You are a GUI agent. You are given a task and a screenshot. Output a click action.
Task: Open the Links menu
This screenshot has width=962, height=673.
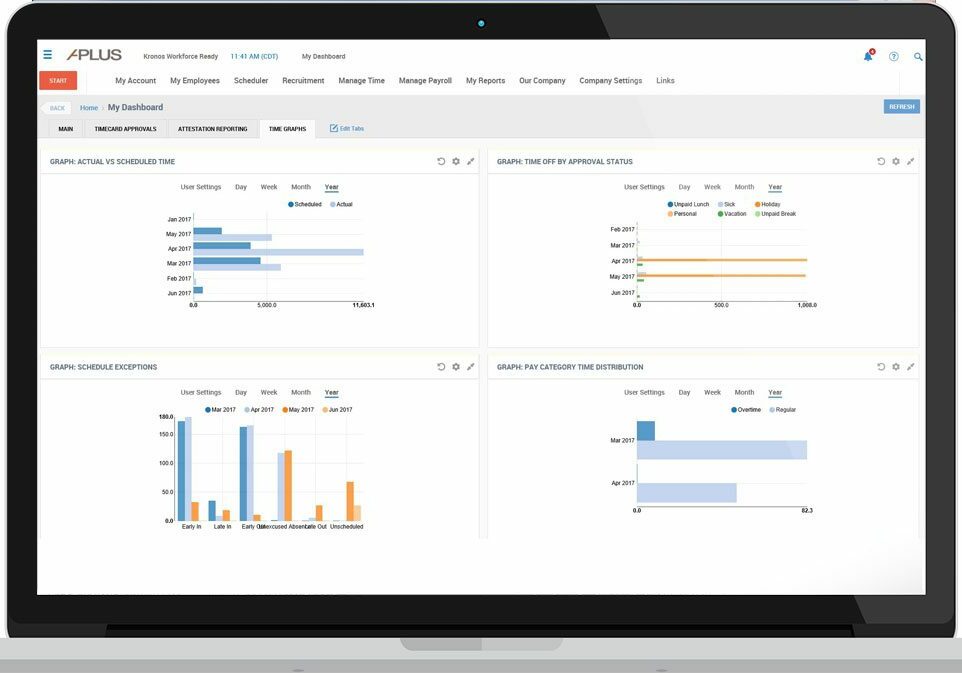pyautogui.click(x=665, y=80)
